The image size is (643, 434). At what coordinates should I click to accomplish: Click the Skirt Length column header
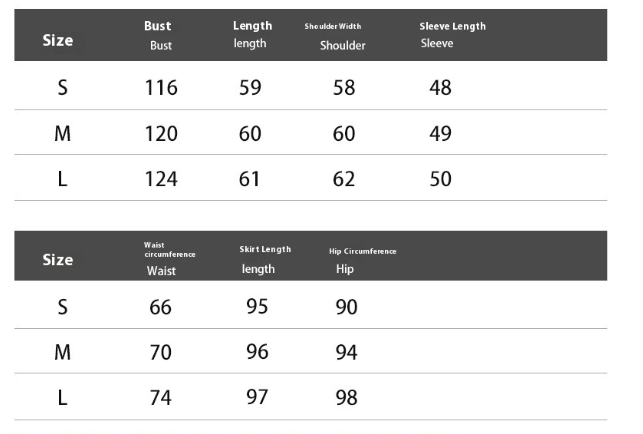(x=263, y=258)
